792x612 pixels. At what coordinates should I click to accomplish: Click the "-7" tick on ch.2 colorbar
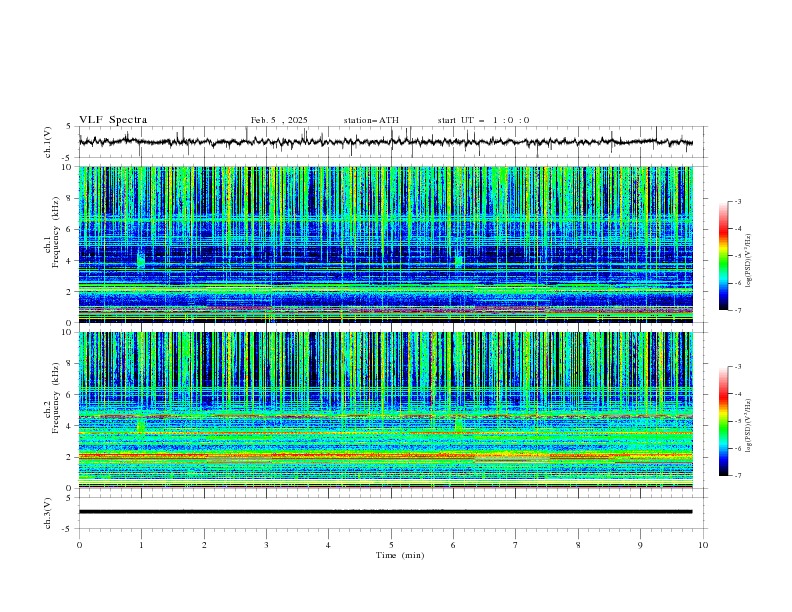(x=737, y=475)
